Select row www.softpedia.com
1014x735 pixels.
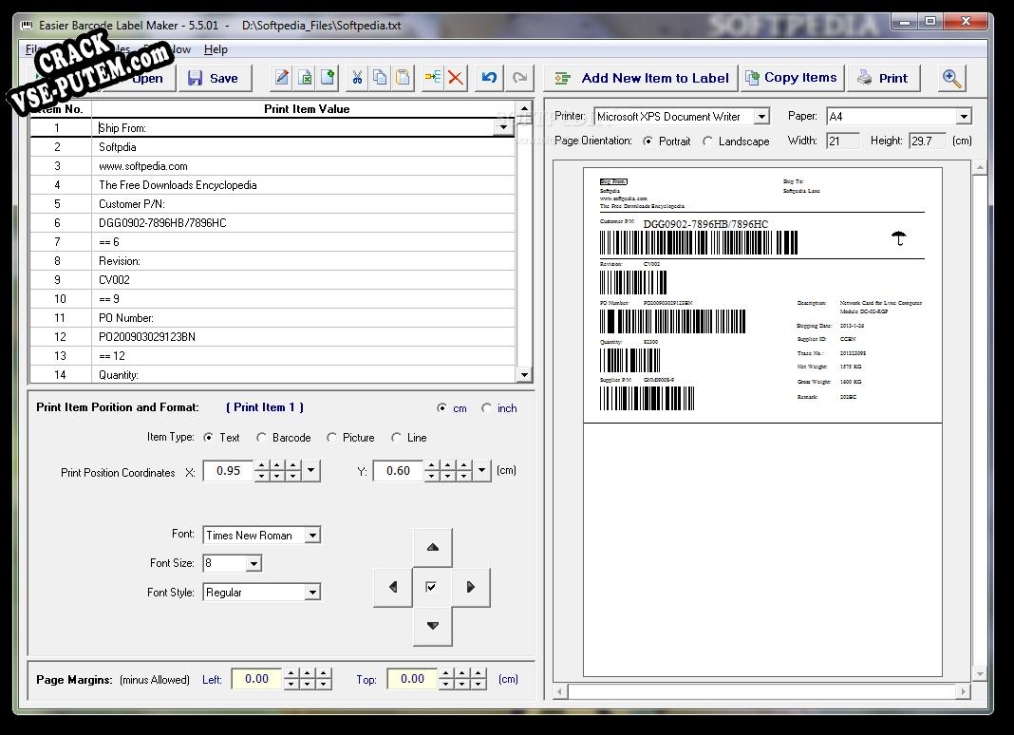click(272, 166)
